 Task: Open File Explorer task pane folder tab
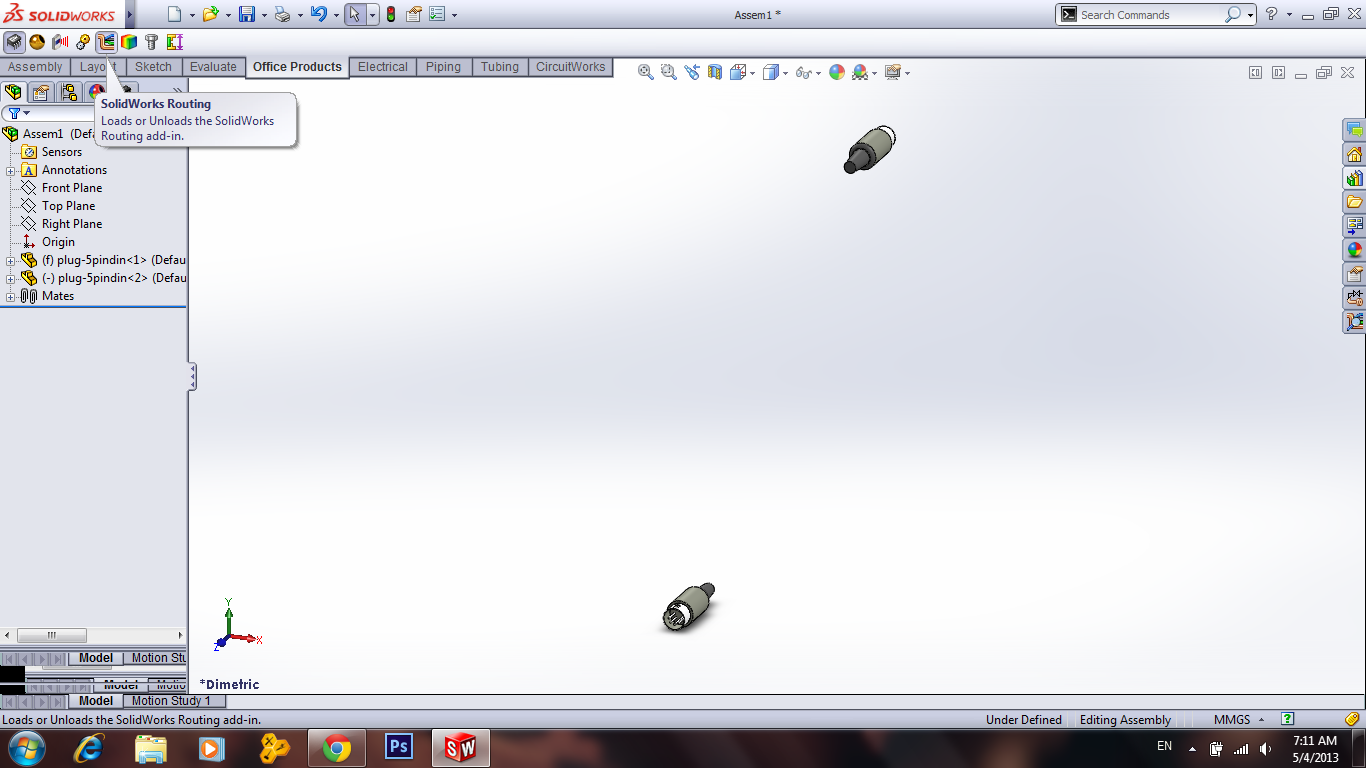1355,202
